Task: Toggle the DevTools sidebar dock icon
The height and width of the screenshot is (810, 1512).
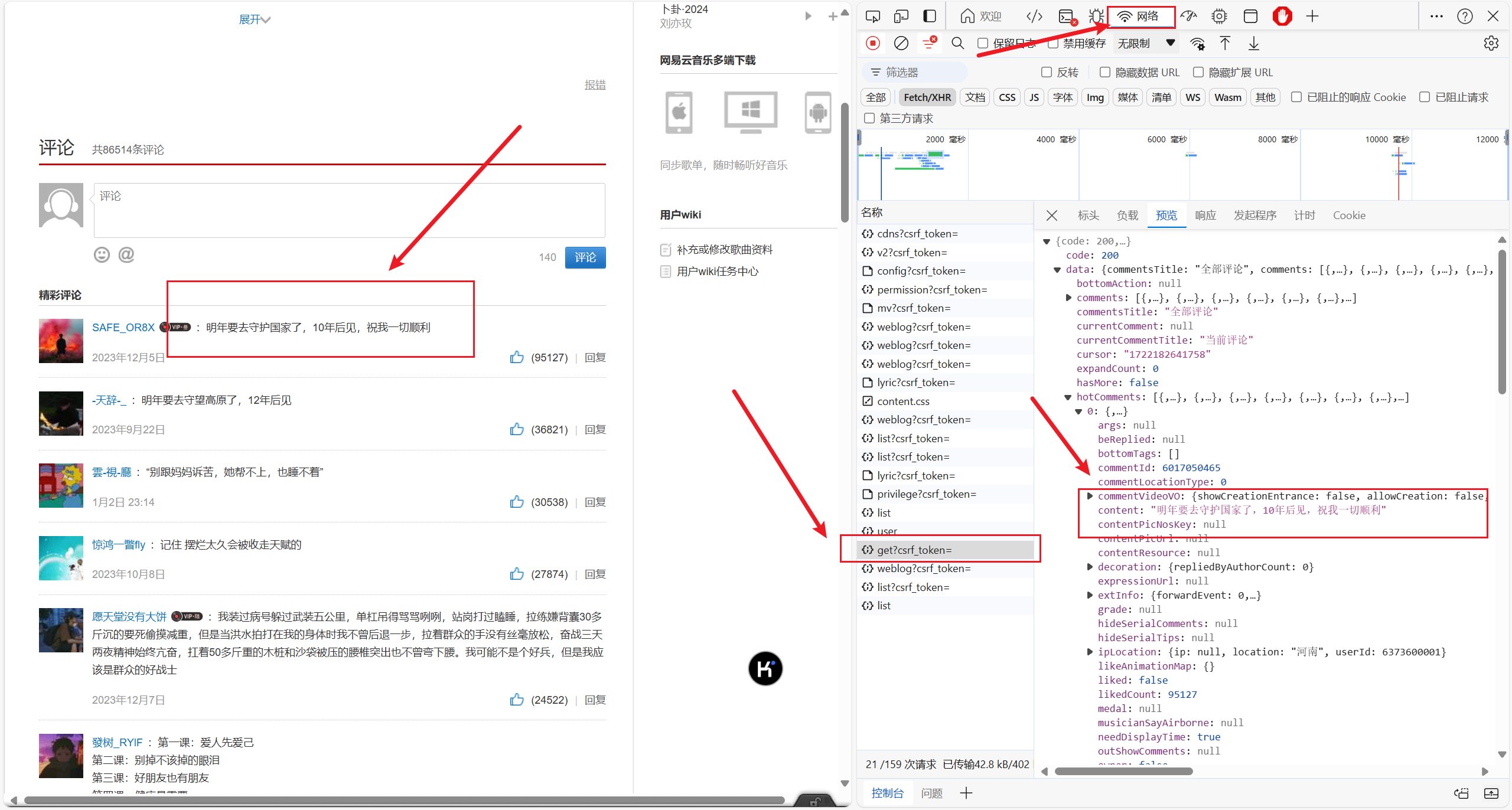Action: (930, 17)
